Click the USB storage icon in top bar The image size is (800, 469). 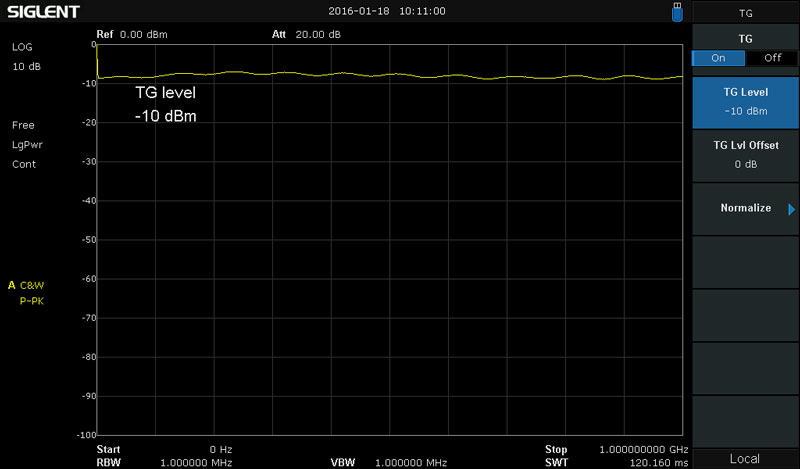point(679,11)
